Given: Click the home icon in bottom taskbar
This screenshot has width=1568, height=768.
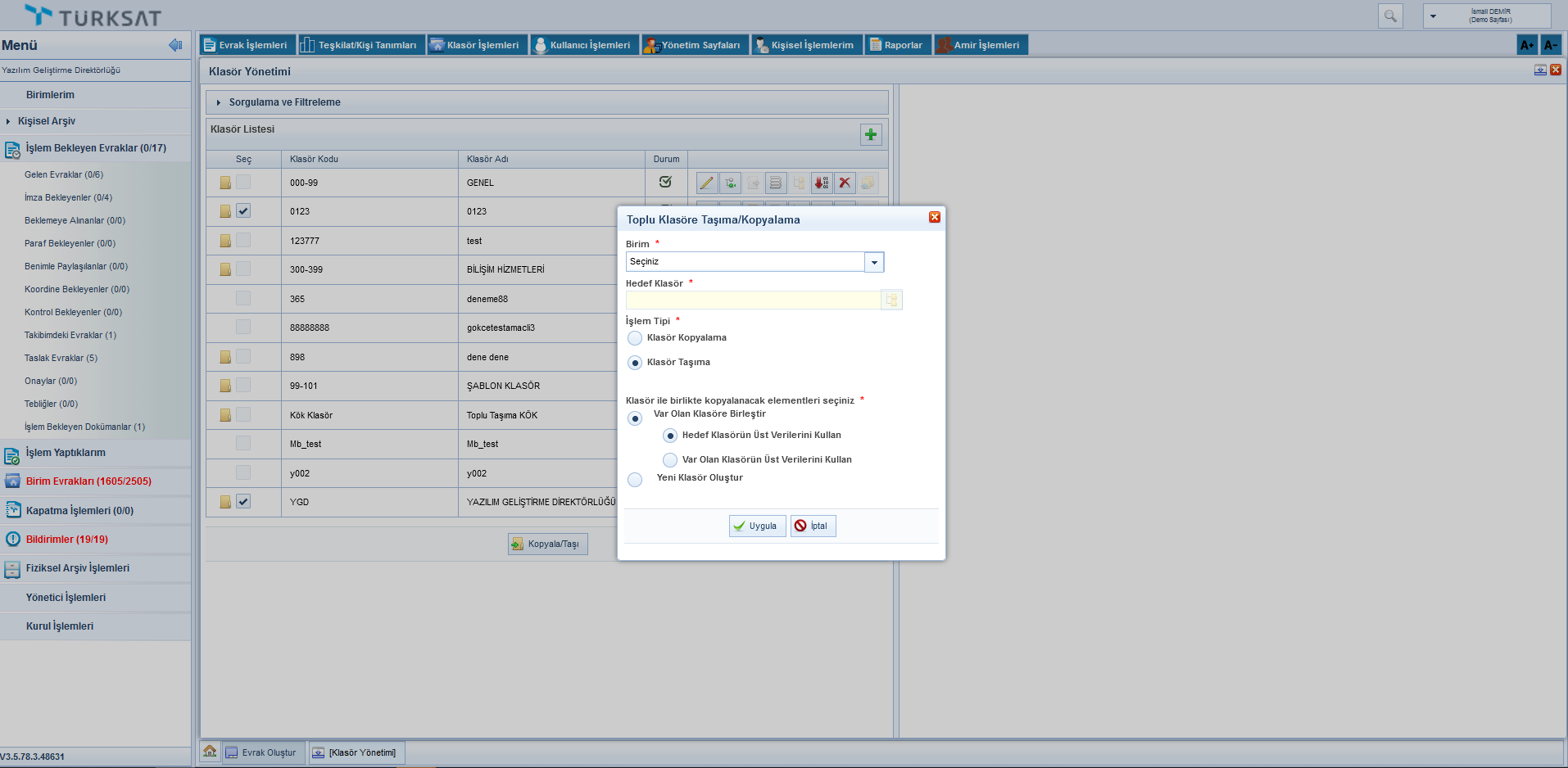Looking at the screenshot, I should click(x=211, y=752).
